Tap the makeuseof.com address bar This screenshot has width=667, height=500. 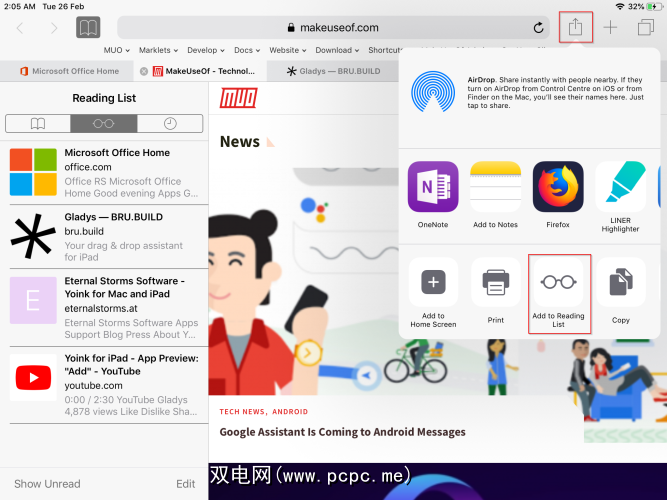[333, 28]
